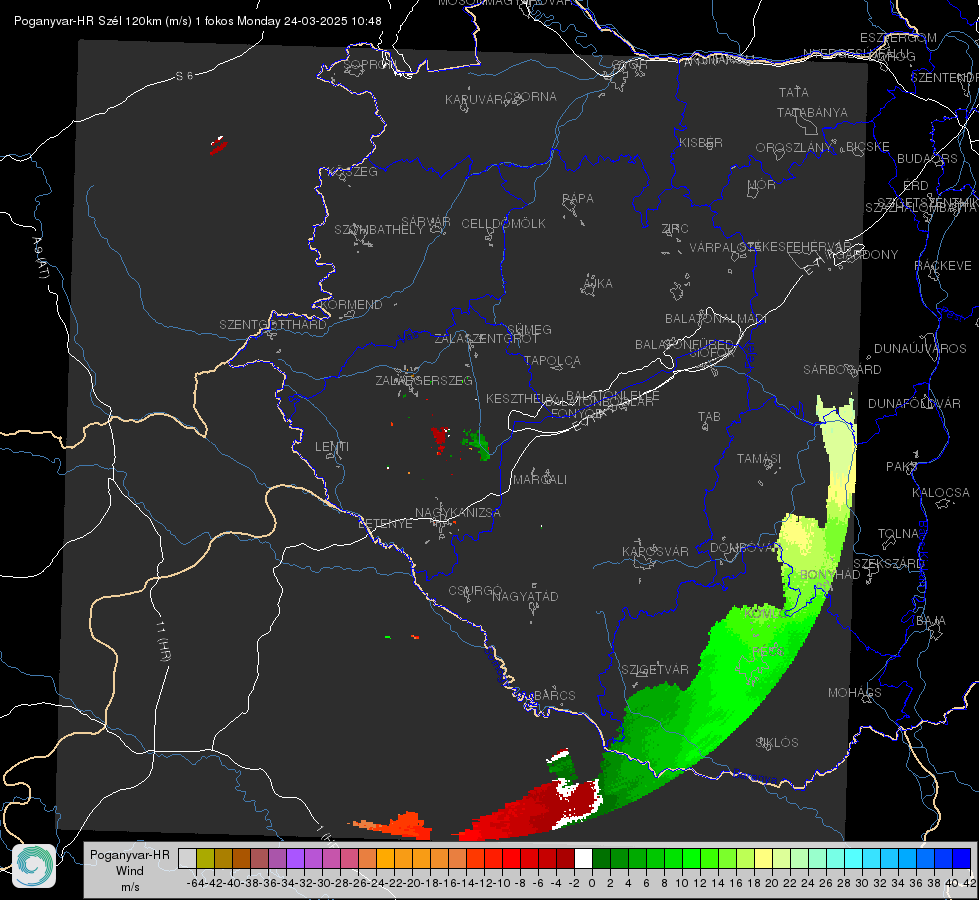Click the BALATONALMADI label
Viewport: 979px width, 900px height.
pos(716,319)
